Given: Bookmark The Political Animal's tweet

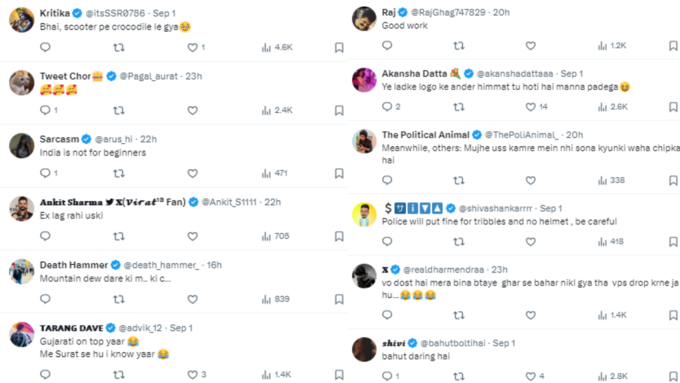Looking at the screenshot, I should click(x=673, y=180).
